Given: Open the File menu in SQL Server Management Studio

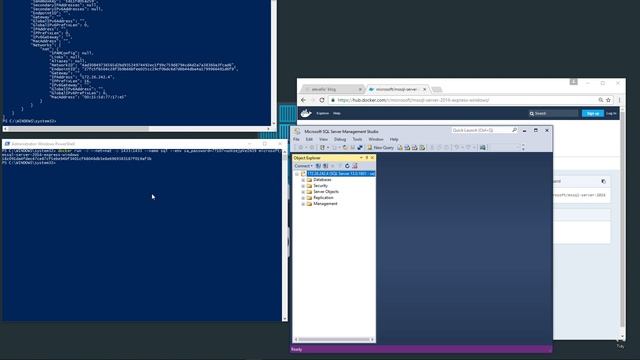Looking at the screenshot, I should (x=296, y=139).
